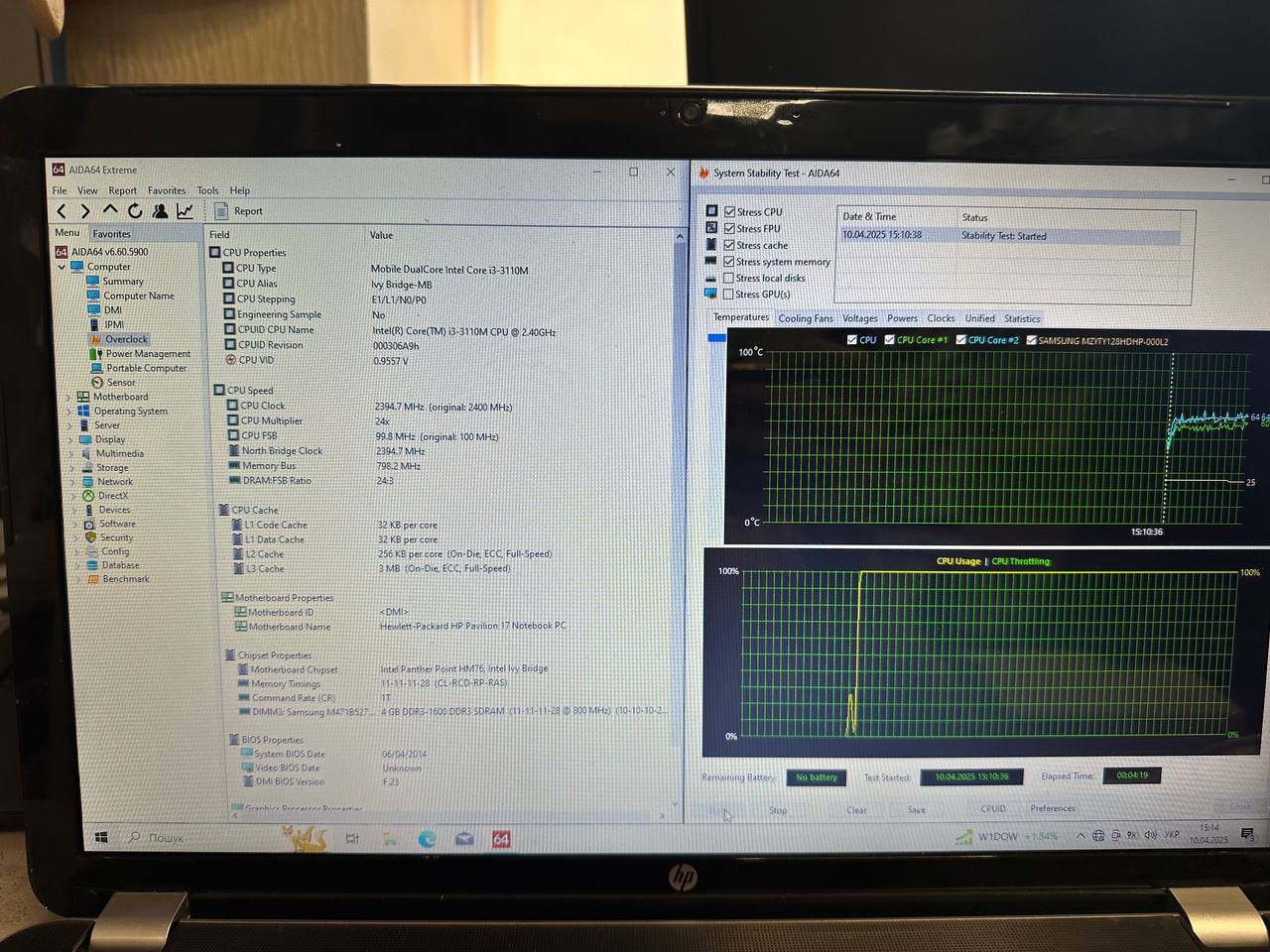1270x952 pixels.
Task: Click the Stop button in stability test
Action: tap(778, 810)
